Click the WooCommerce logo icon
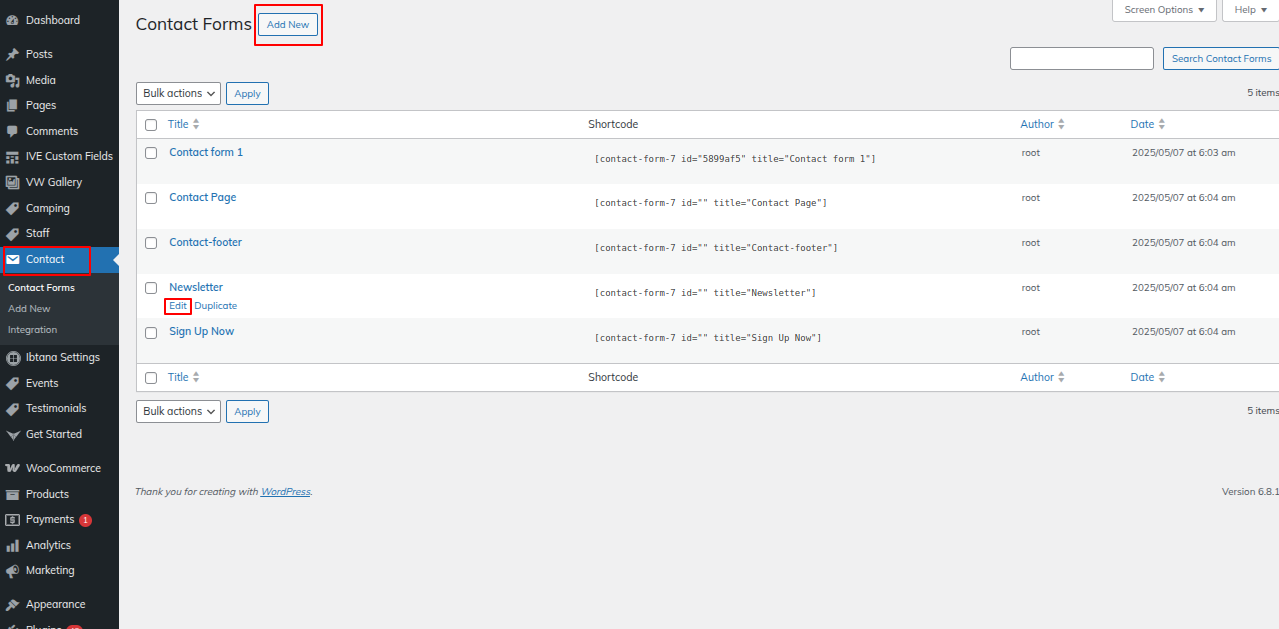This screenshot has width=1279, height=629. pos(12,468)
